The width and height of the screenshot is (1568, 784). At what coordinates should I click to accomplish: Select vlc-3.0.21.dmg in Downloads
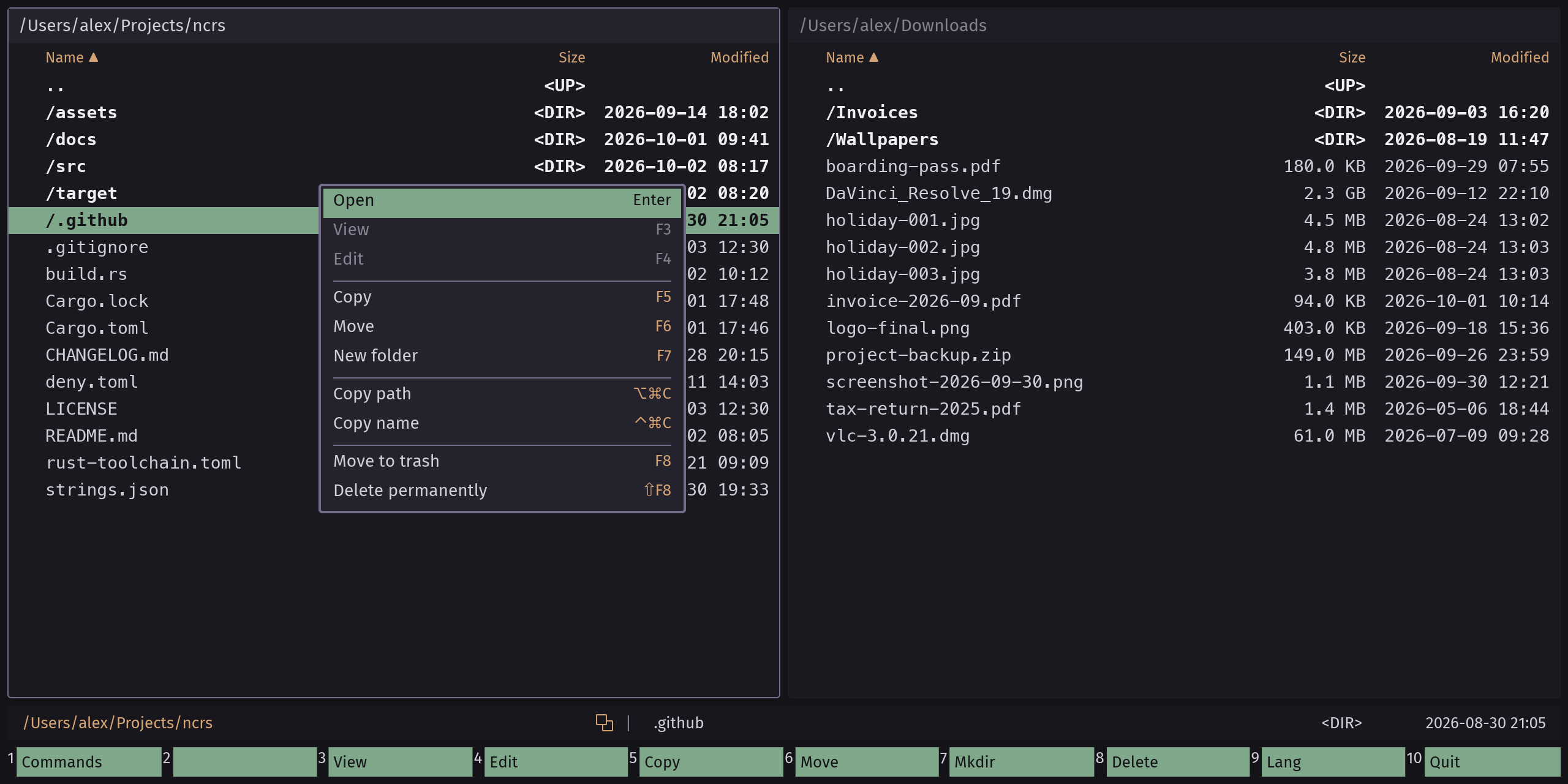coord(1174,436)
